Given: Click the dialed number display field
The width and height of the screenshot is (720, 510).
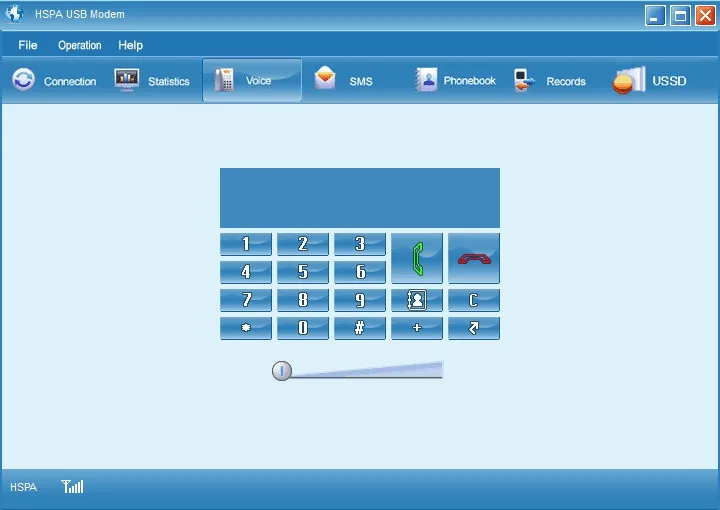Looking at the screenshot, I should [x=360, y=197].
